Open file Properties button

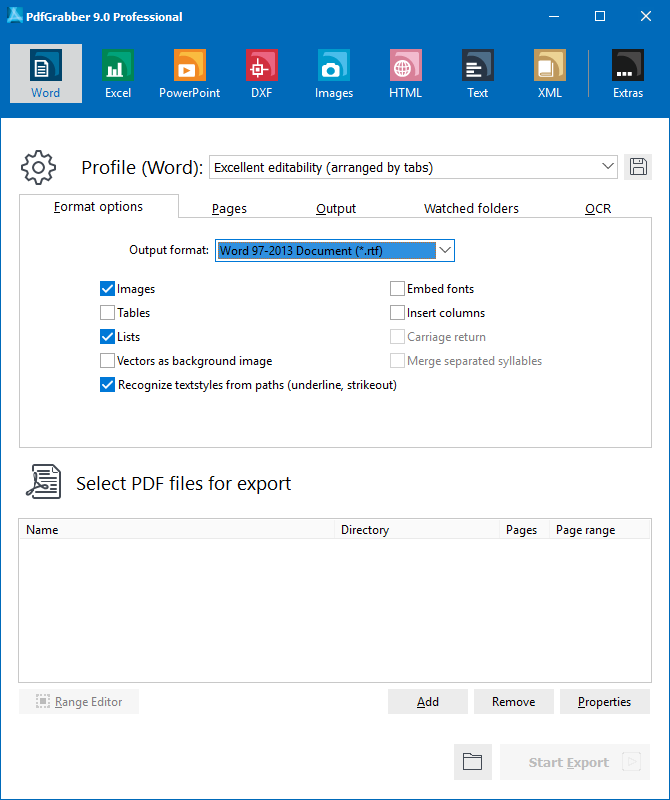tap(605, 702)
